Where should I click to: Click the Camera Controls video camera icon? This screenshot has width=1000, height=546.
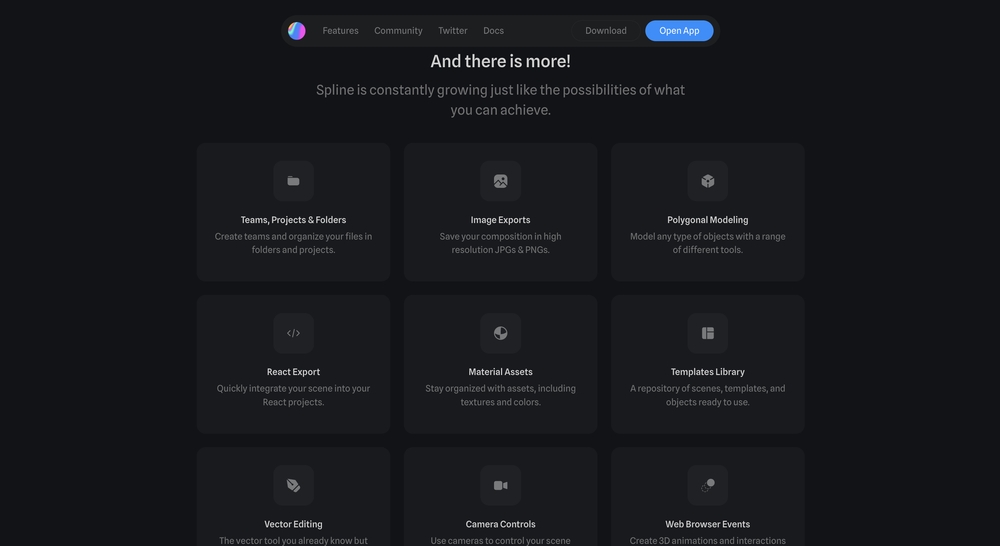[x=500, y=485]
